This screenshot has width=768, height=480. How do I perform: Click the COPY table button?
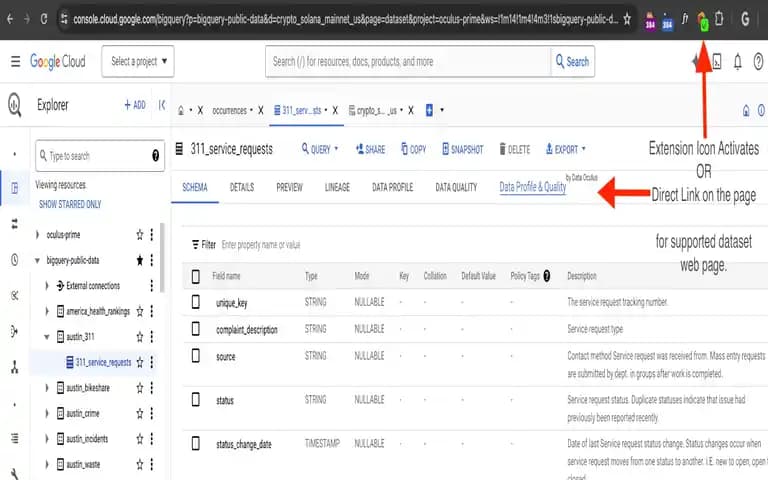(x=413, y=149)
